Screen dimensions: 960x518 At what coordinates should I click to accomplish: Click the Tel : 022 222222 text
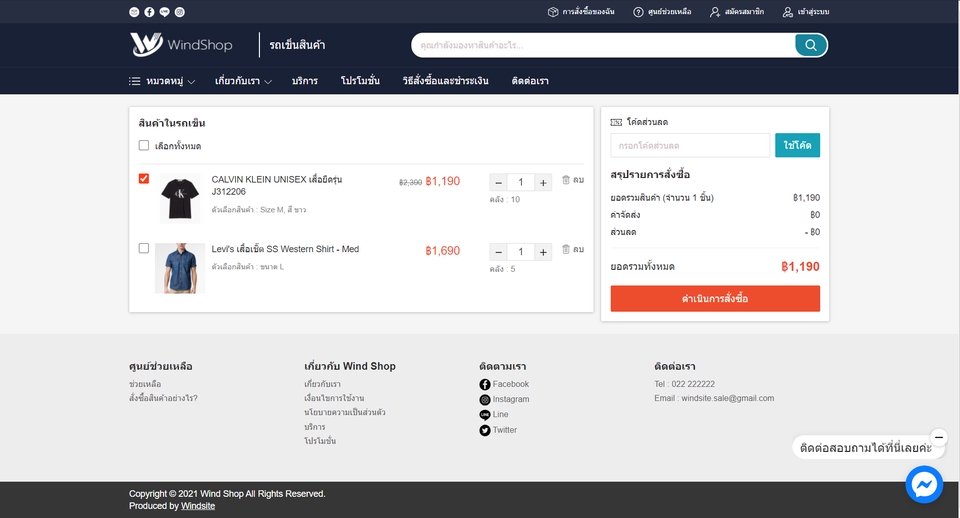point(684,384)
